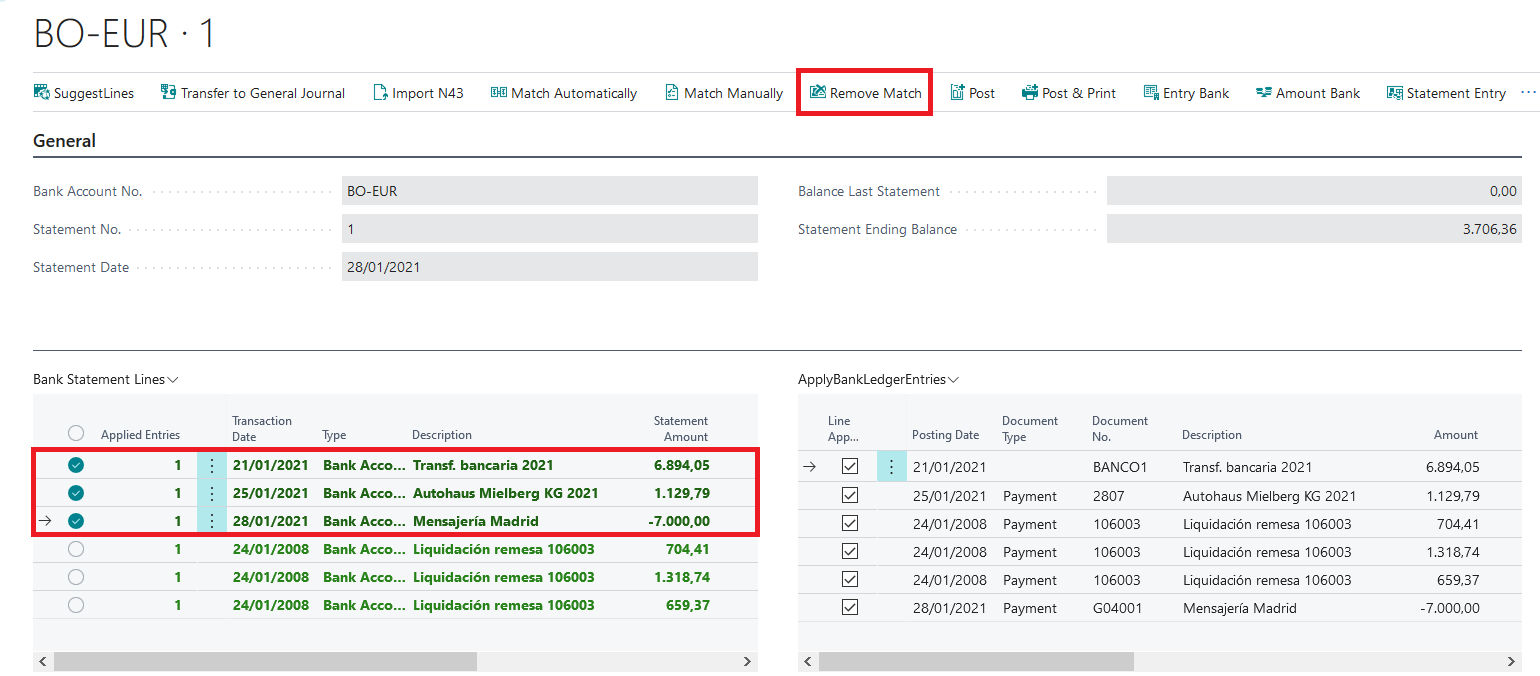Click left arrow of ApplyBankLedgerEntries scrollbar
1540x676 pixels.
[808, 662]
